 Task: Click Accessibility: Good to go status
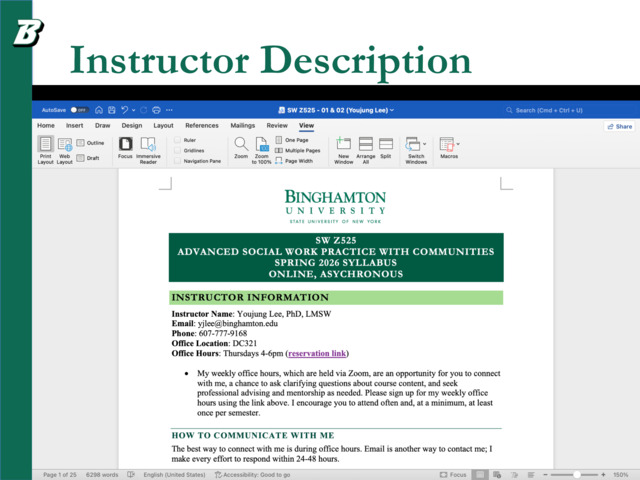[x=252, y=475]
